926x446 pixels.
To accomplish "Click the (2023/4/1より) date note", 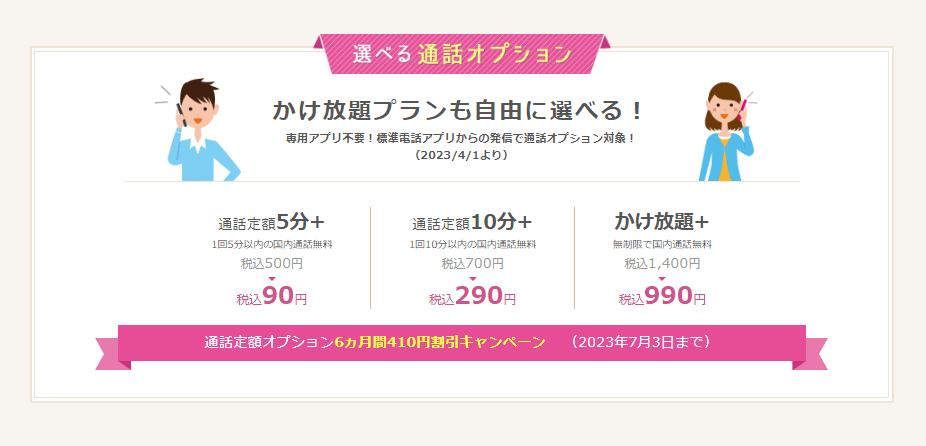I will 461,155.
